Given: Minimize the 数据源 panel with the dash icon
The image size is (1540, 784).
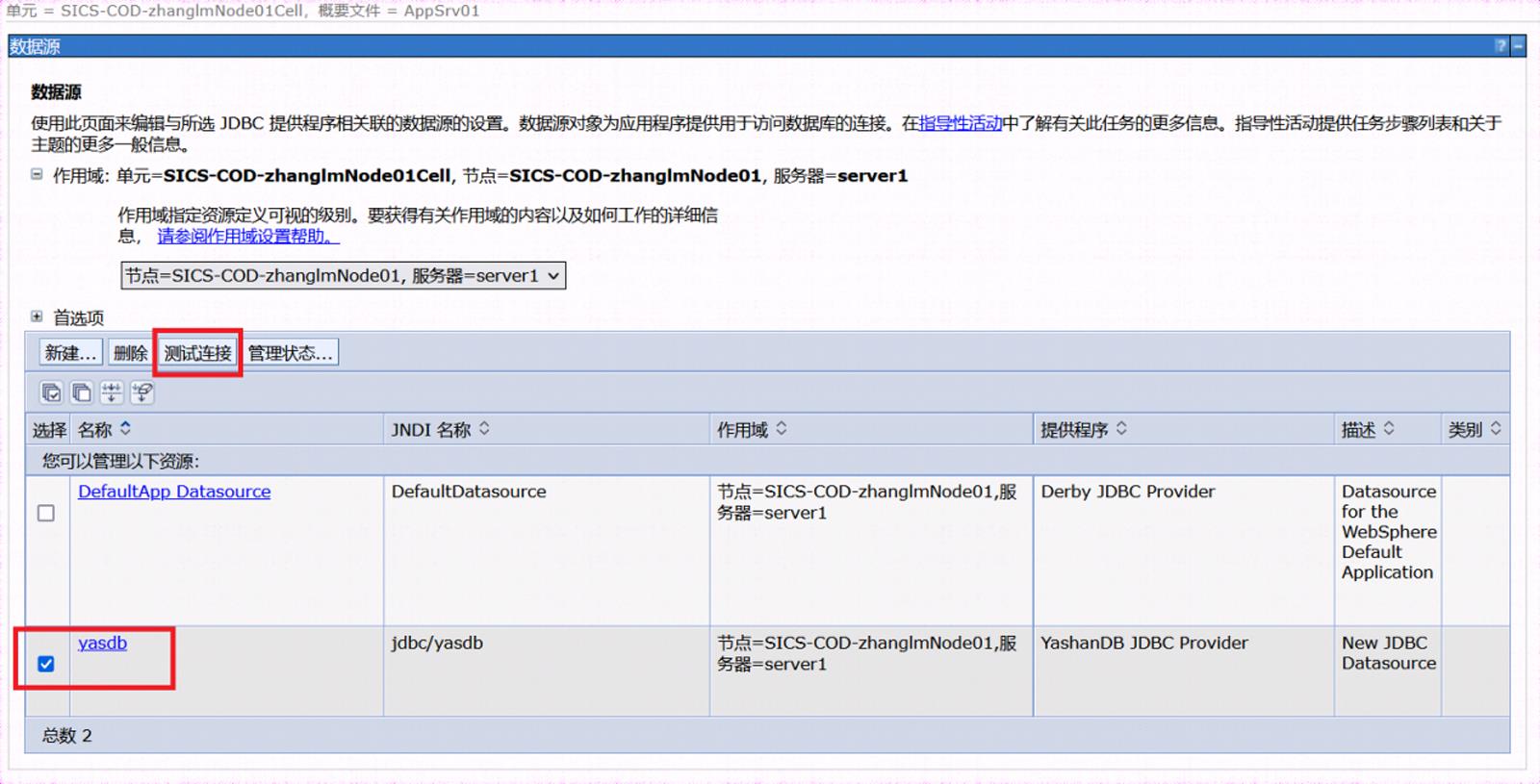Looking at the screenshot, I should (x=1518, y=46).
